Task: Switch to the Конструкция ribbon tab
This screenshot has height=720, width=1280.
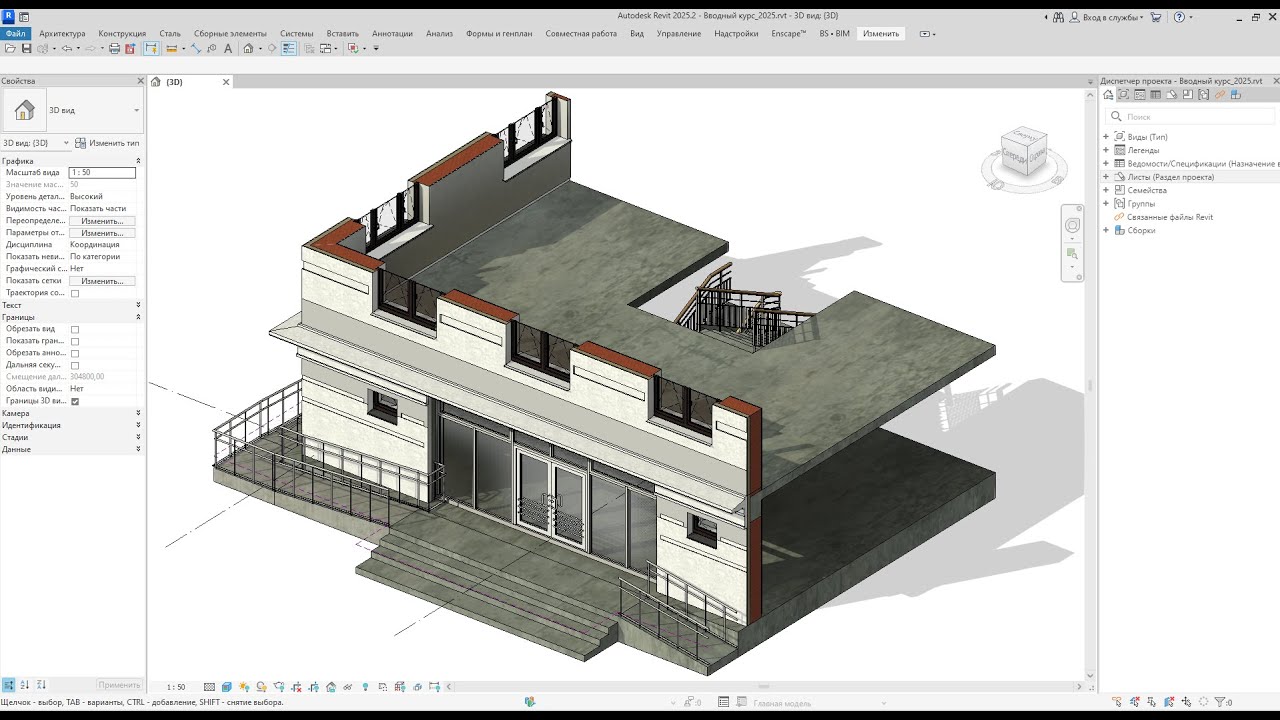Action: click(122, 33)
